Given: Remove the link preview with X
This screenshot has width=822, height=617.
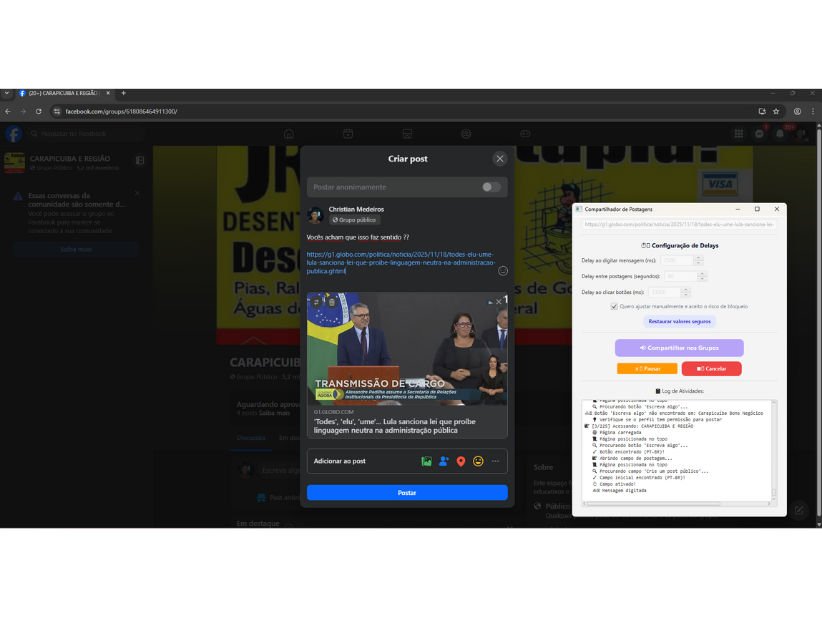Looking at the screenshot, I should (499, 301).
